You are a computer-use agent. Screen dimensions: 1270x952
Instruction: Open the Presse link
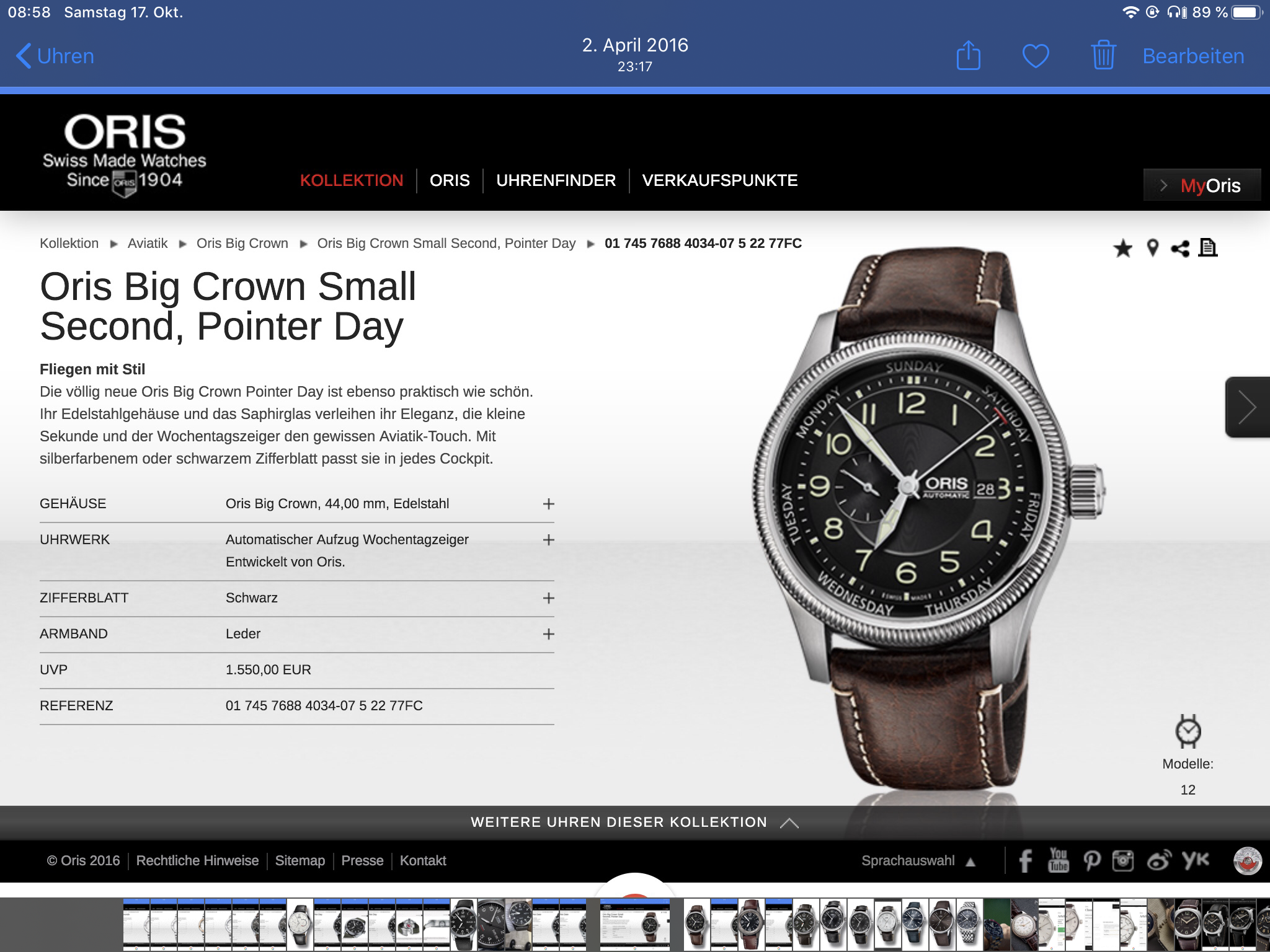click(x=362, y=860)
